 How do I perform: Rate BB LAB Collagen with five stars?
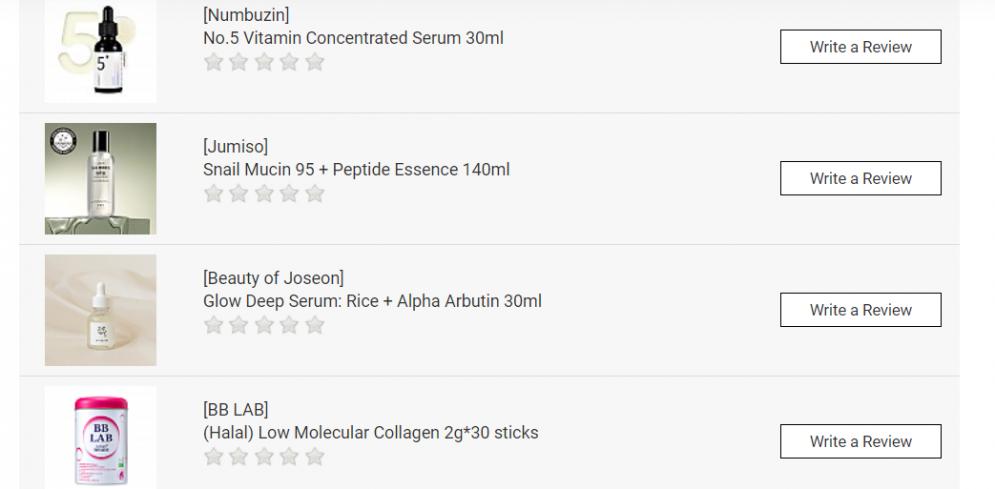pos(315,457)
